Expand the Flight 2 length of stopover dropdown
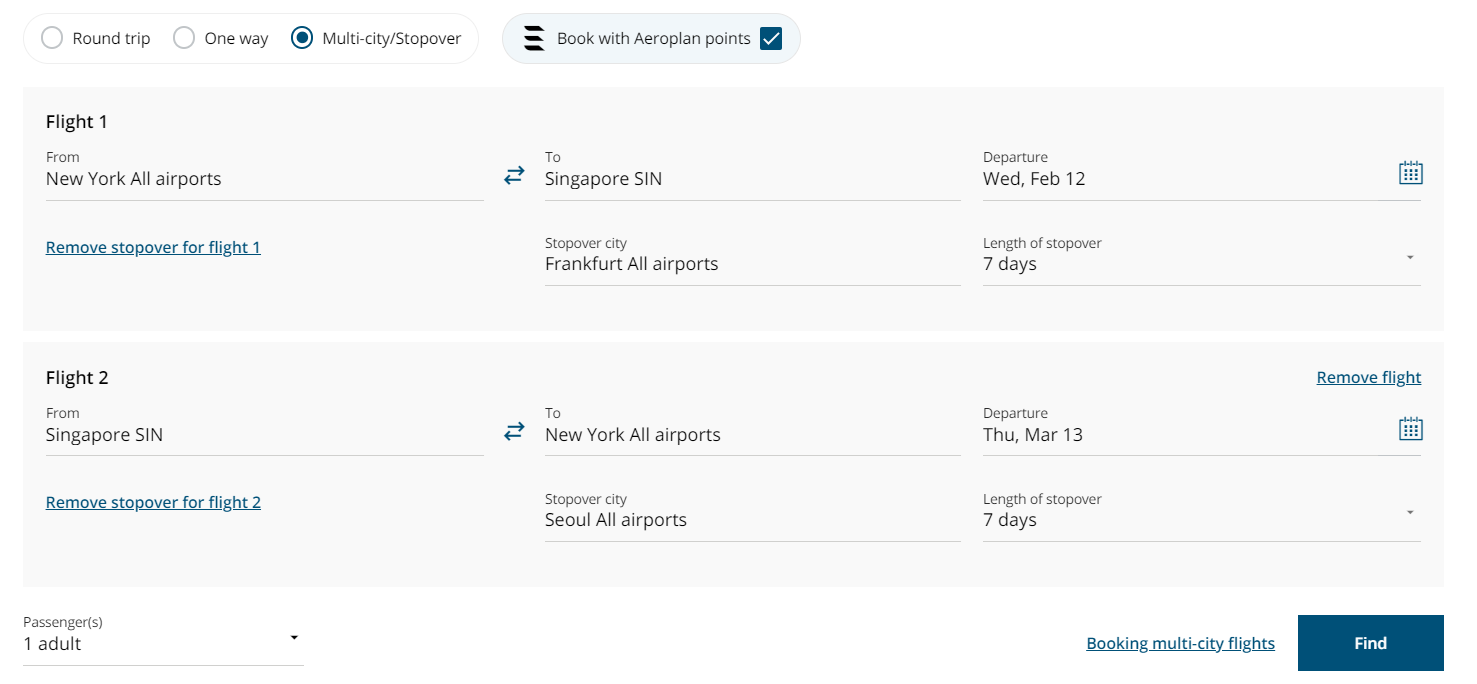 1410,513
